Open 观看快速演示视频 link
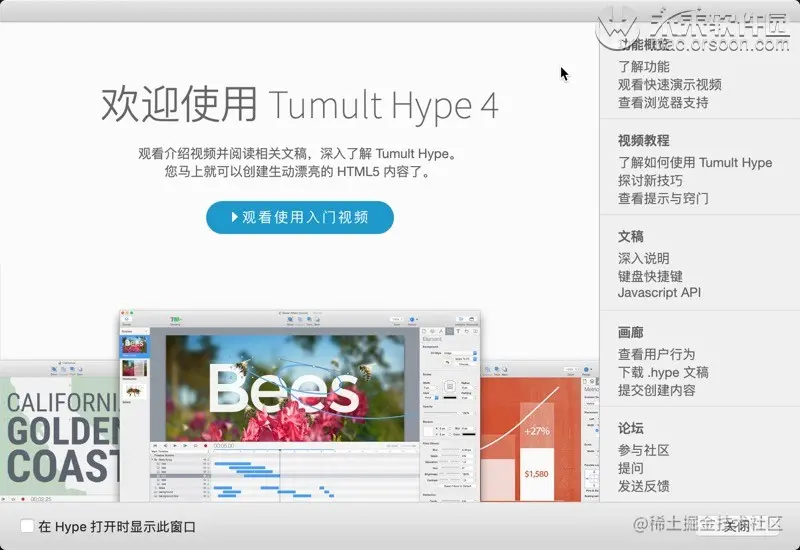 pos(669,85)
